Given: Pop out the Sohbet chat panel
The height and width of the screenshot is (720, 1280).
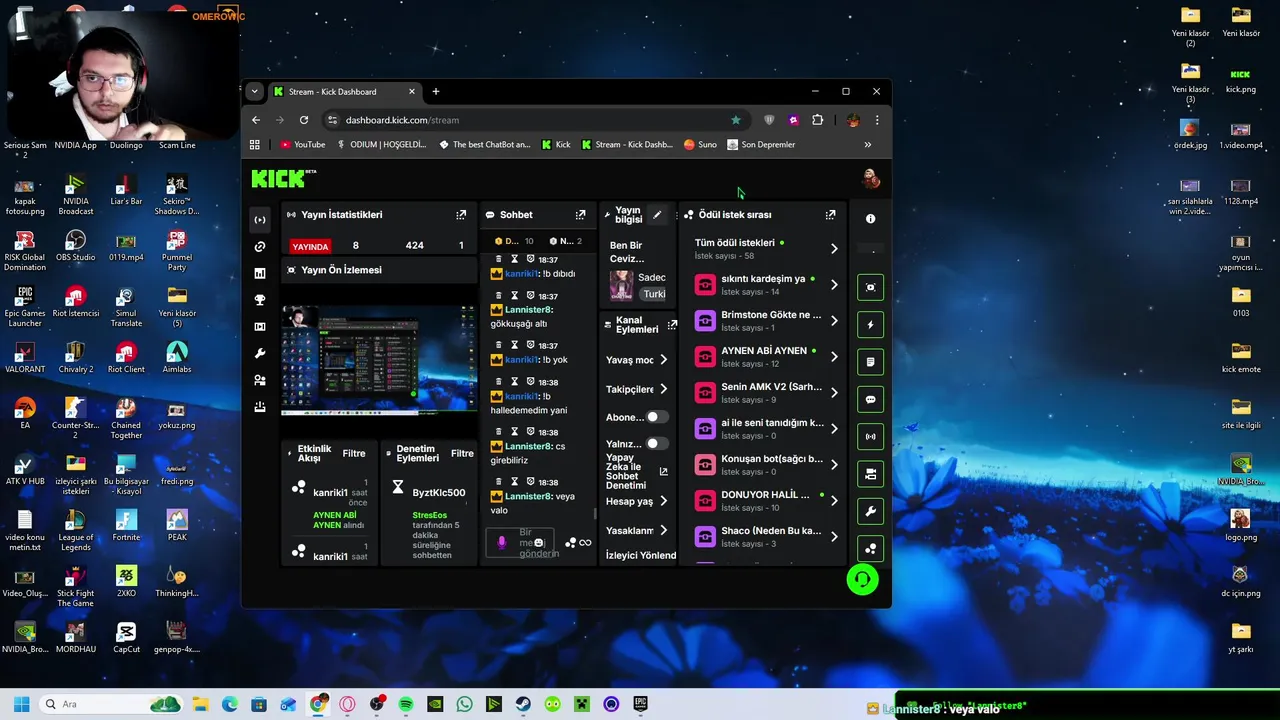Looking at the screenshot, I should pos(580,215).
